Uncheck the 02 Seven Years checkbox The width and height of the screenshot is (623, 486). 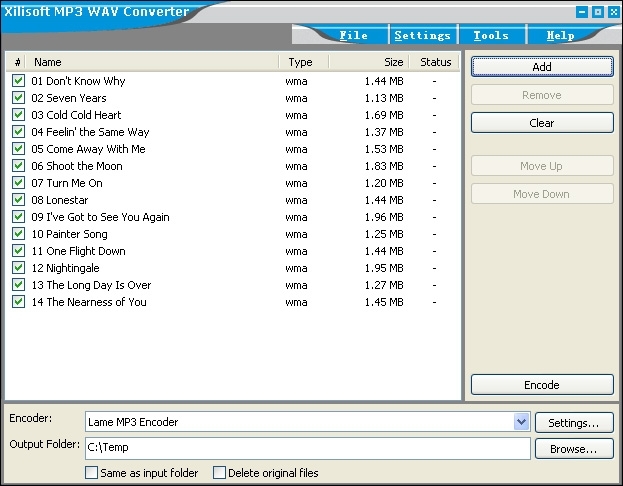coord(18,98)
